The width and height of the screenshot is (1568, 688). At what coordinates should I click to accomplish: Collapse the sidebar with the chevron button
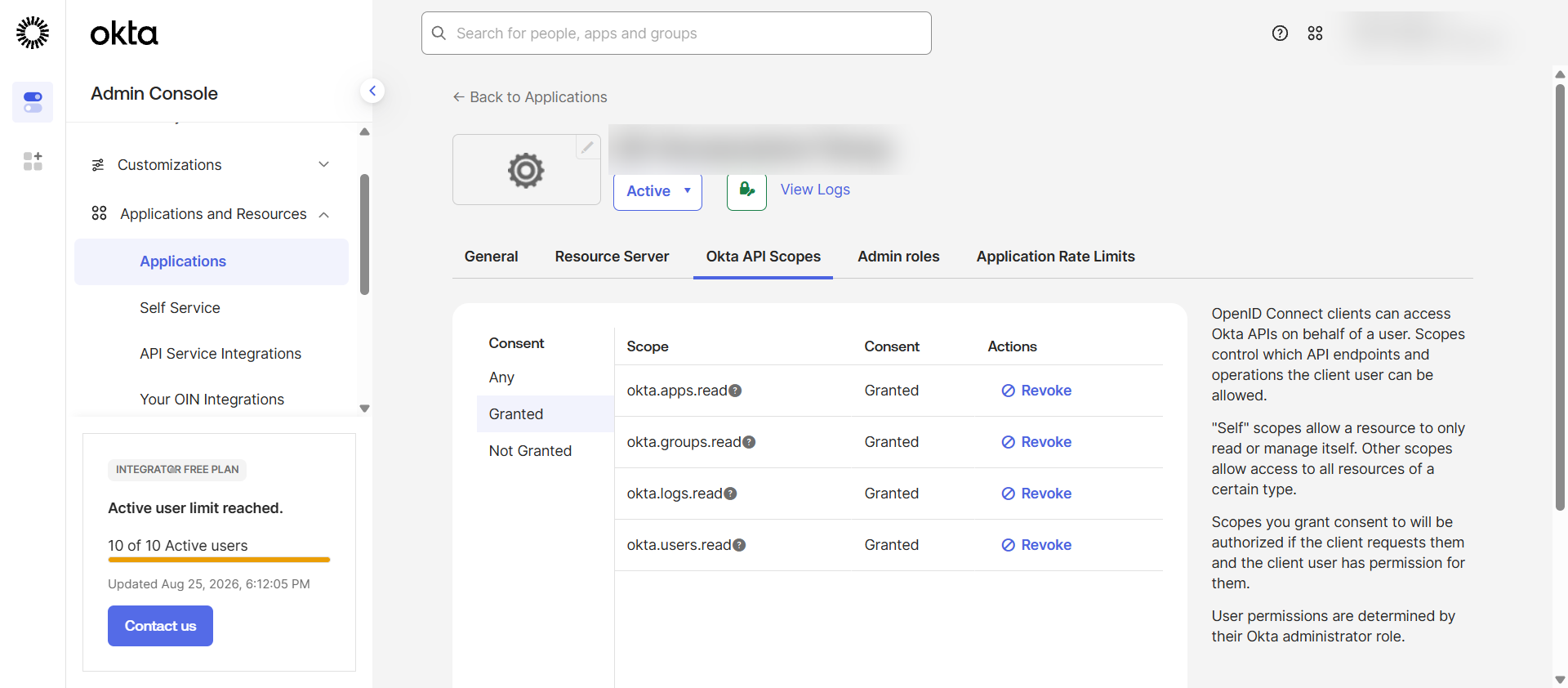pos(372,91)
